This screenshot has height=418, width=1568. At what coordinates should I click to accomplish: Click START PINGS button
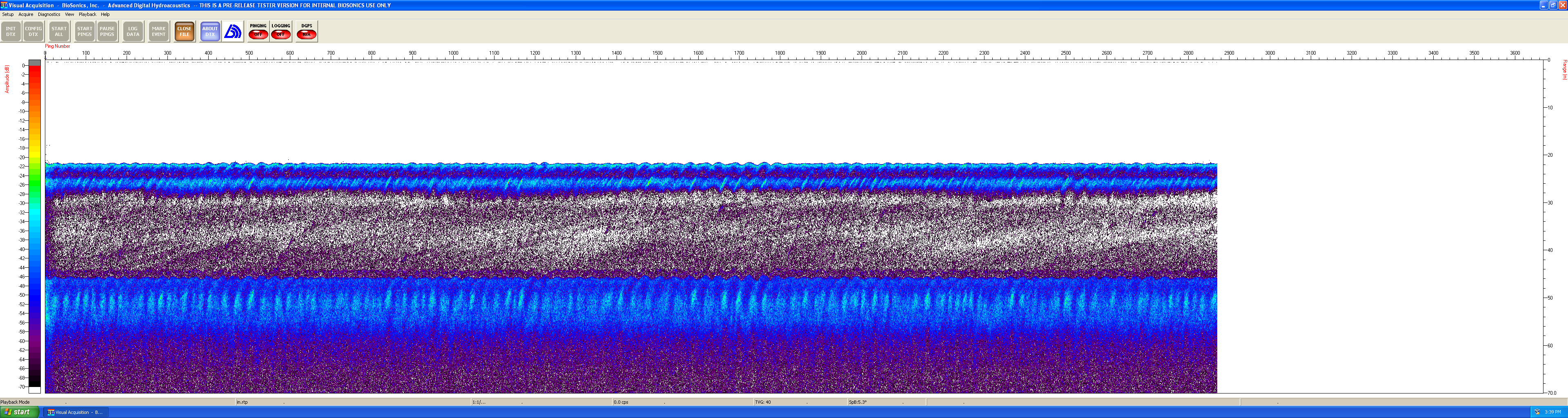coord(85,31)
